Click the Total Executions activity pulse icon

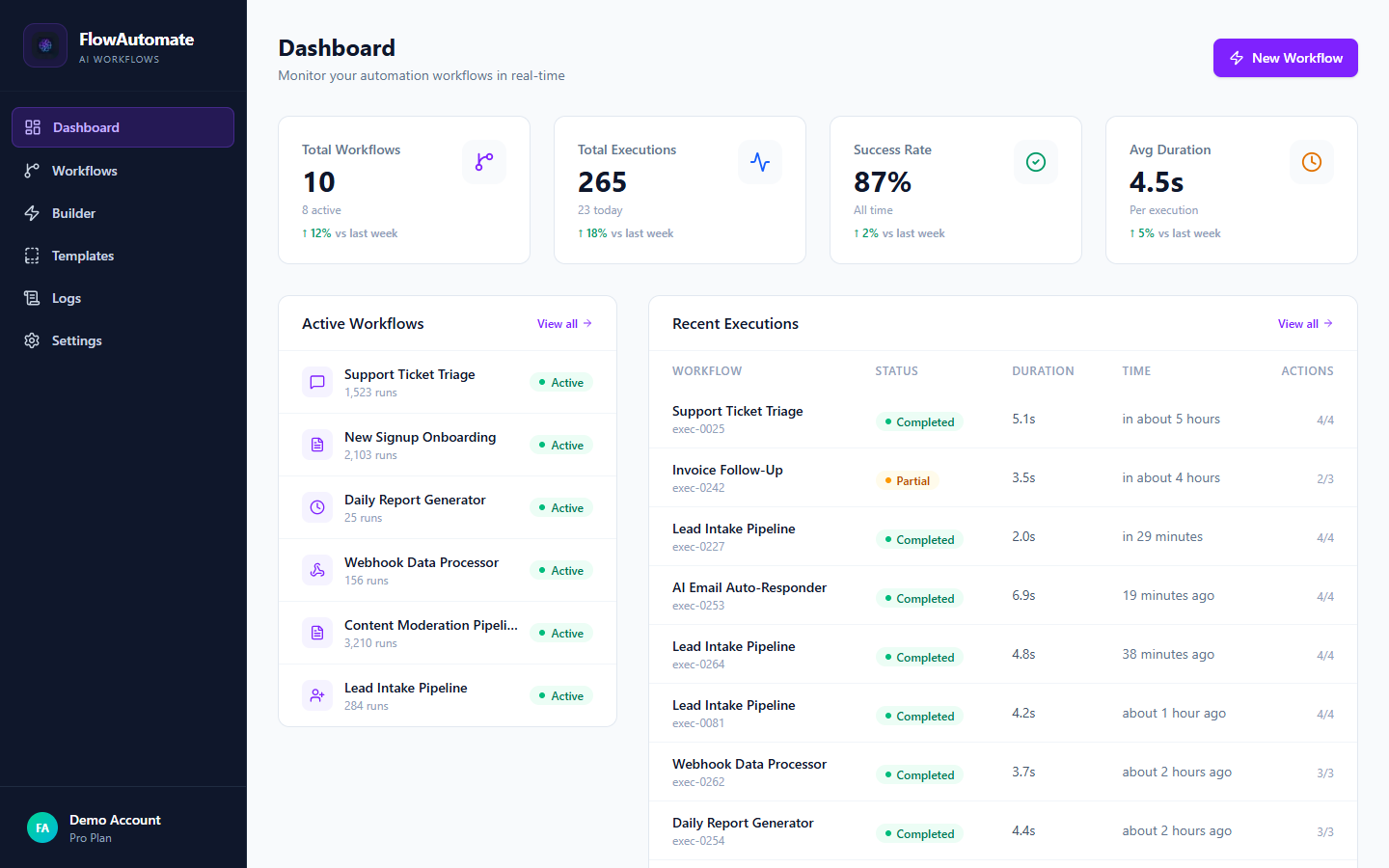click(x=760, y=162)
